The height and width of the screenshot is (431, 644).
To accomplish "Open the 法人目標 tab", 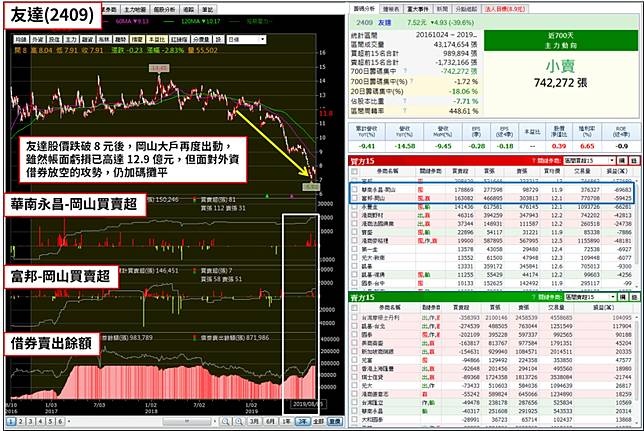I will 504,9.
